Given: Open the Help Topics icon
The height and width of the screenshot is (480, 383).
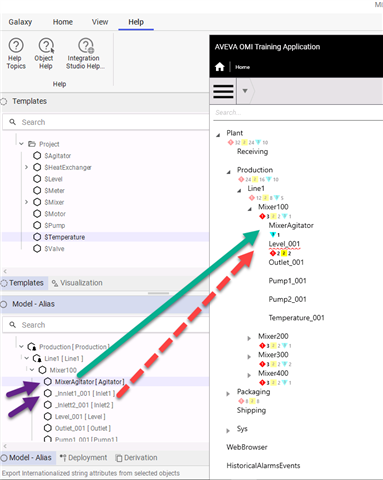Looking at the screenshot, I should 16,45.
